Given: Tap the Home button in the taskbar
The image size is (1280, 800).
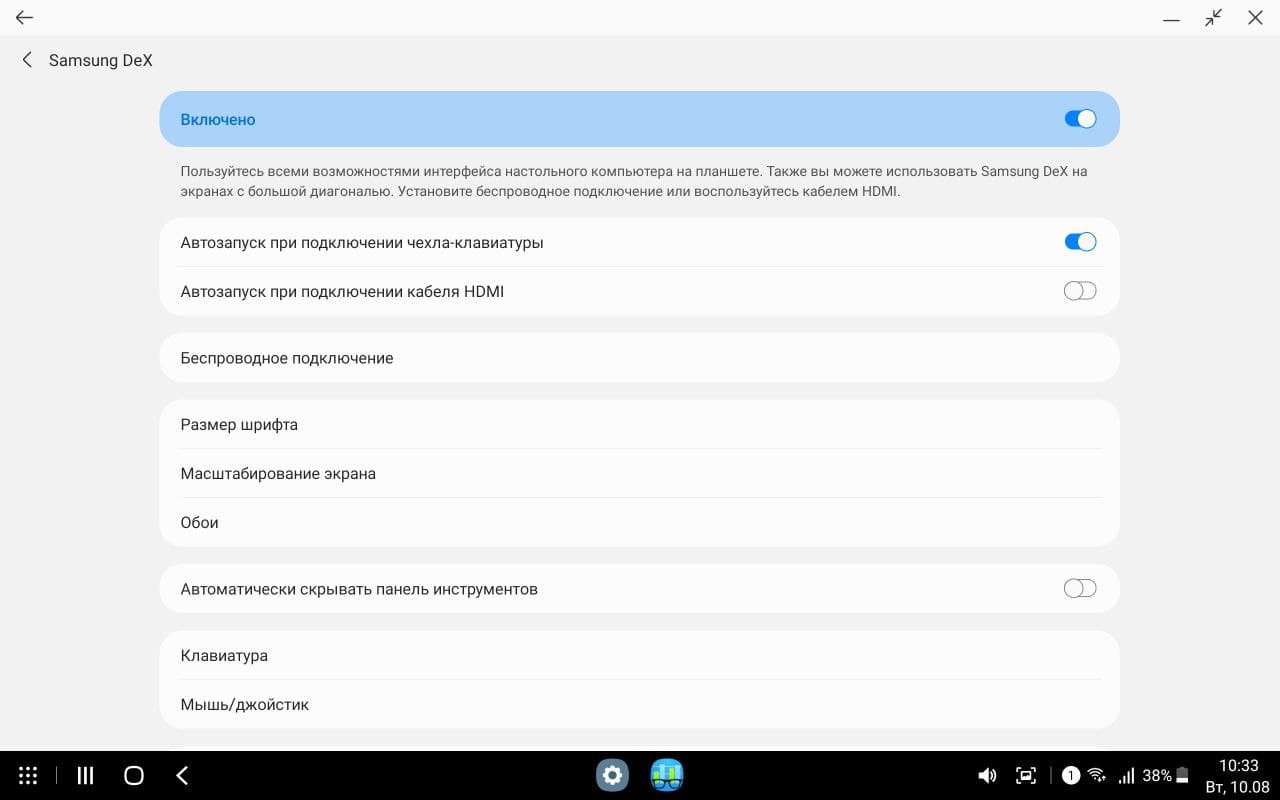Looking at the screenshot, I should [133, 775].
